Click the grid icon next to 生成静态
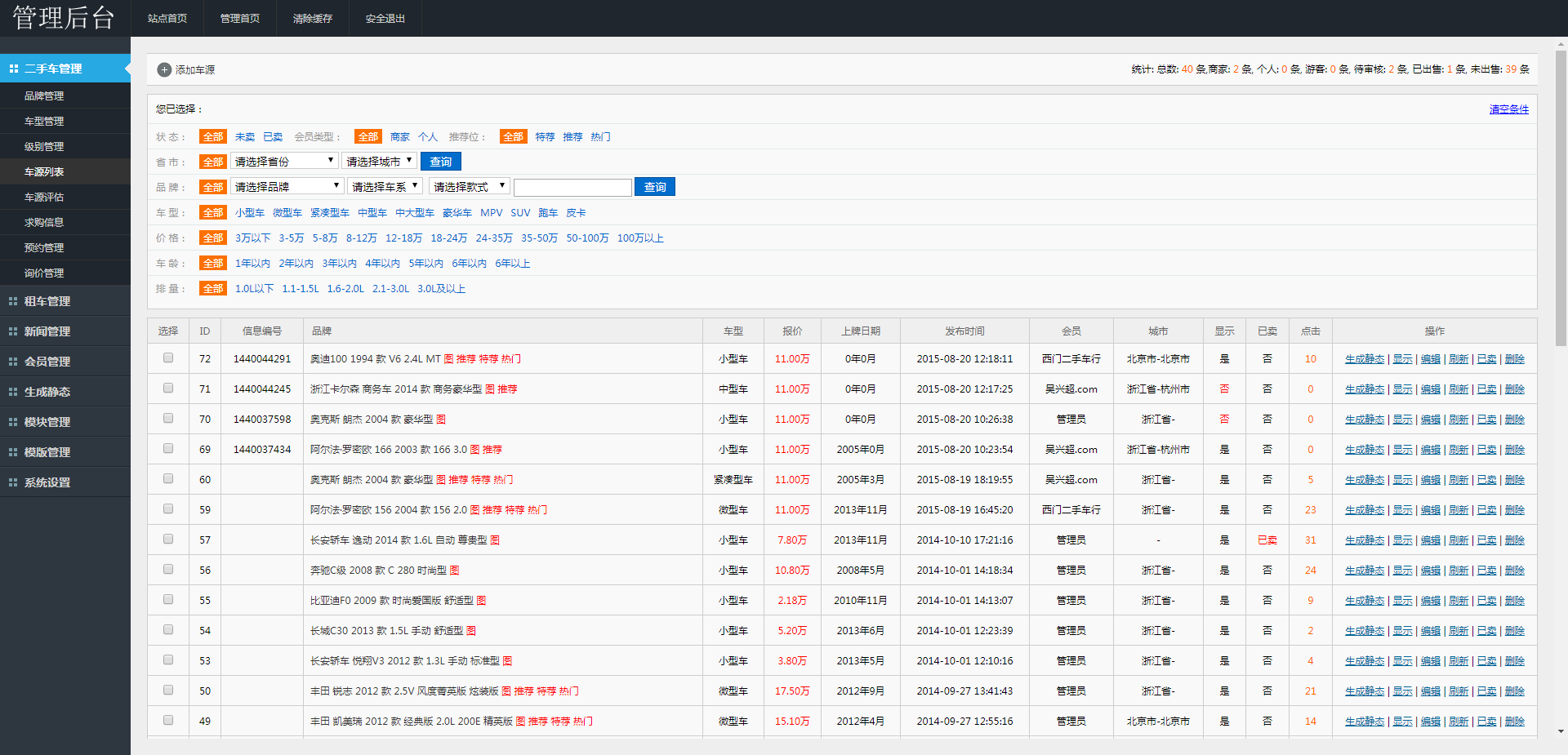Image resolution: width=1568 pixels, height=755 pixels. point(13,392)
